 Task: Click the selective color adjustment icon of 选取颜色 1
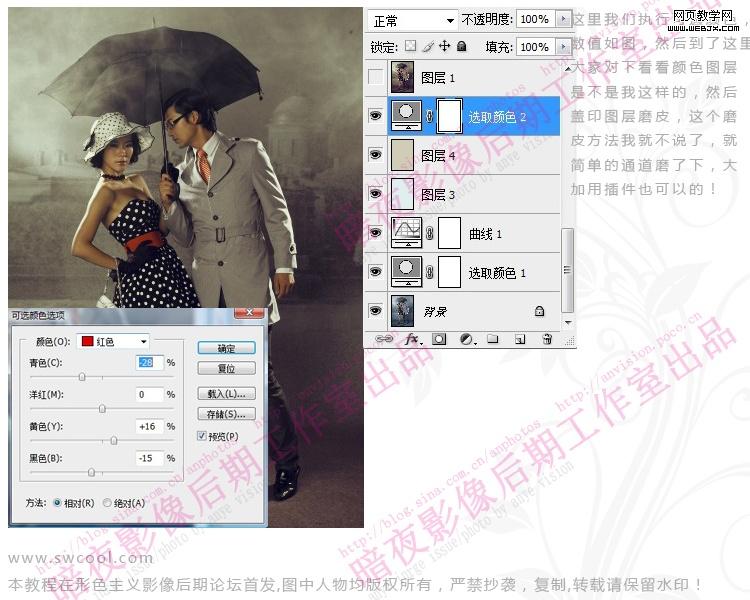407,271
